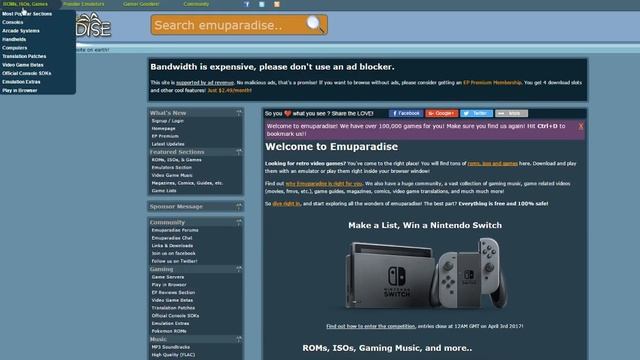Click the search magnifying glass icon
This screenshot has height=360, width=640.
coord(315,24)
